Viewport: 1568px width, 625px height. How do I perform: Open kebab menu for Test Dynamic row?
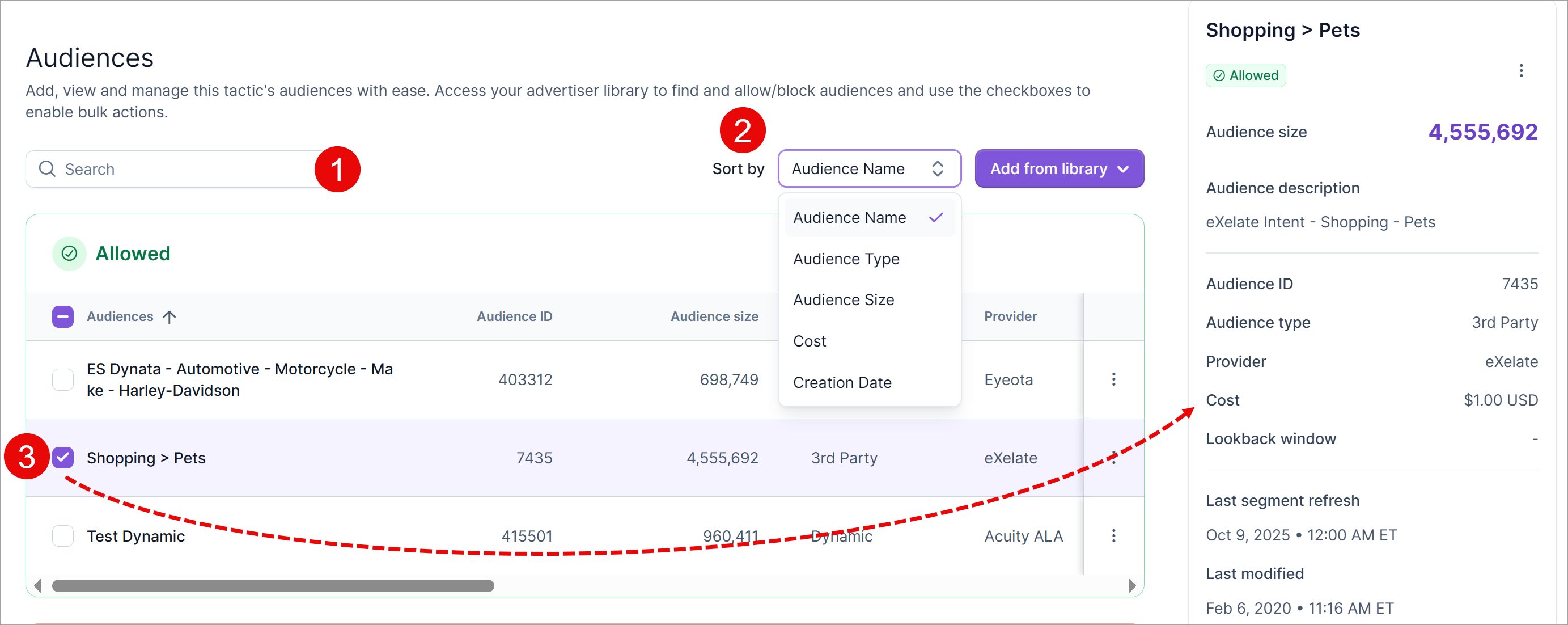(1113, 535)
